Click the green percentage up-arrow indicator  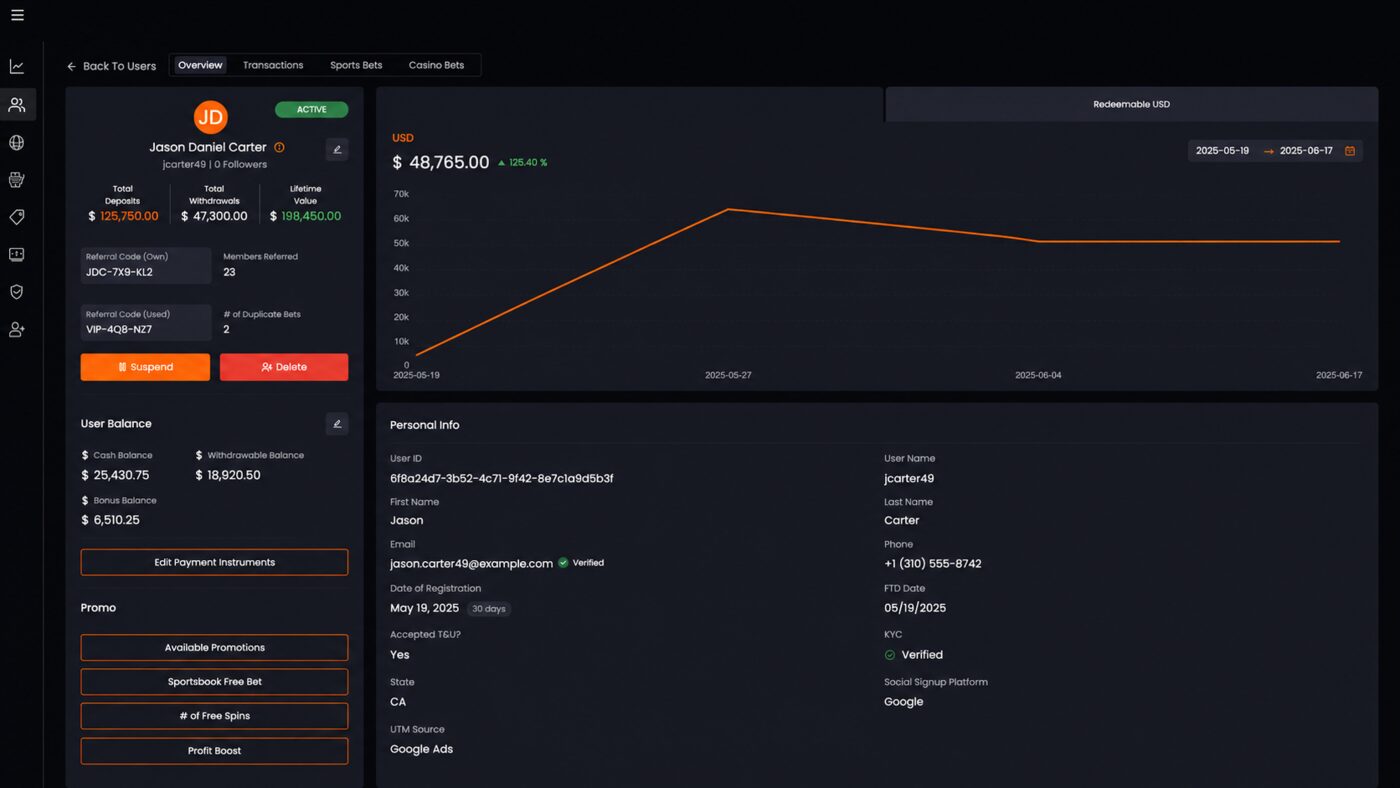(502, 163)
